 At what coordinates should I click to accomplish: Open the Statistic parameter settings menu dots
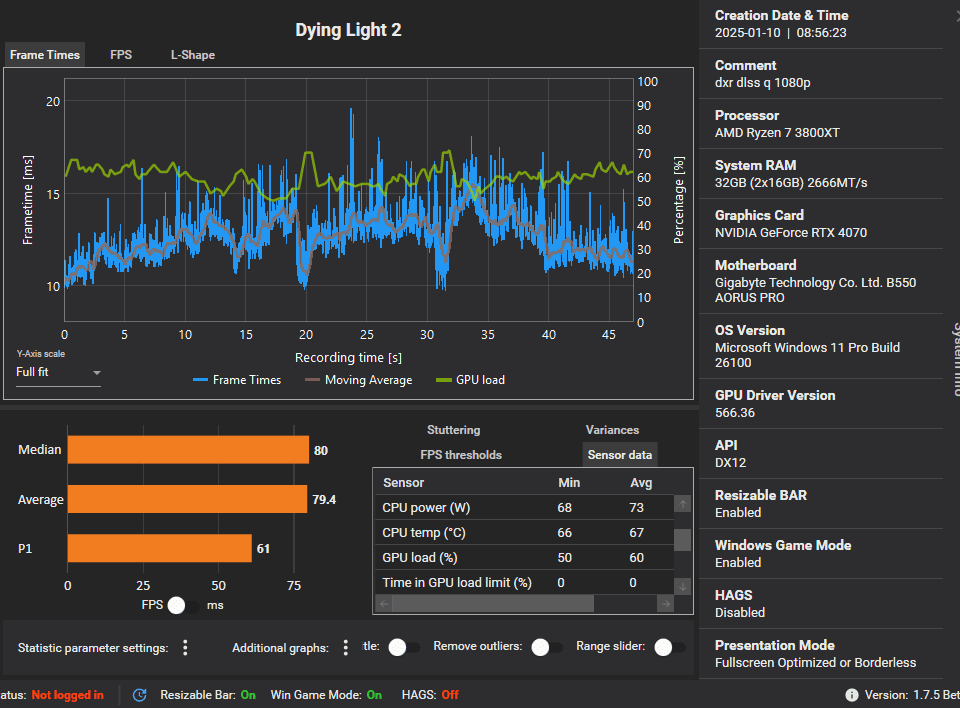[x=185, y=648]
